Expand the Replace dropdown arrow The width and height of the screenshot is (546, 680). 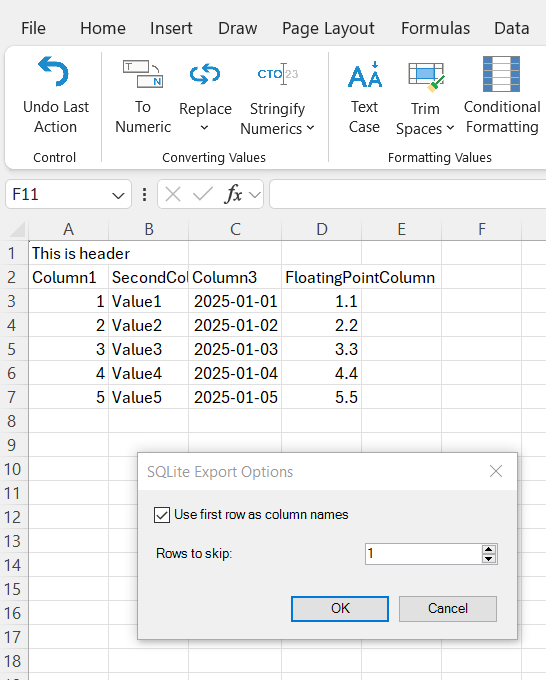204,128
